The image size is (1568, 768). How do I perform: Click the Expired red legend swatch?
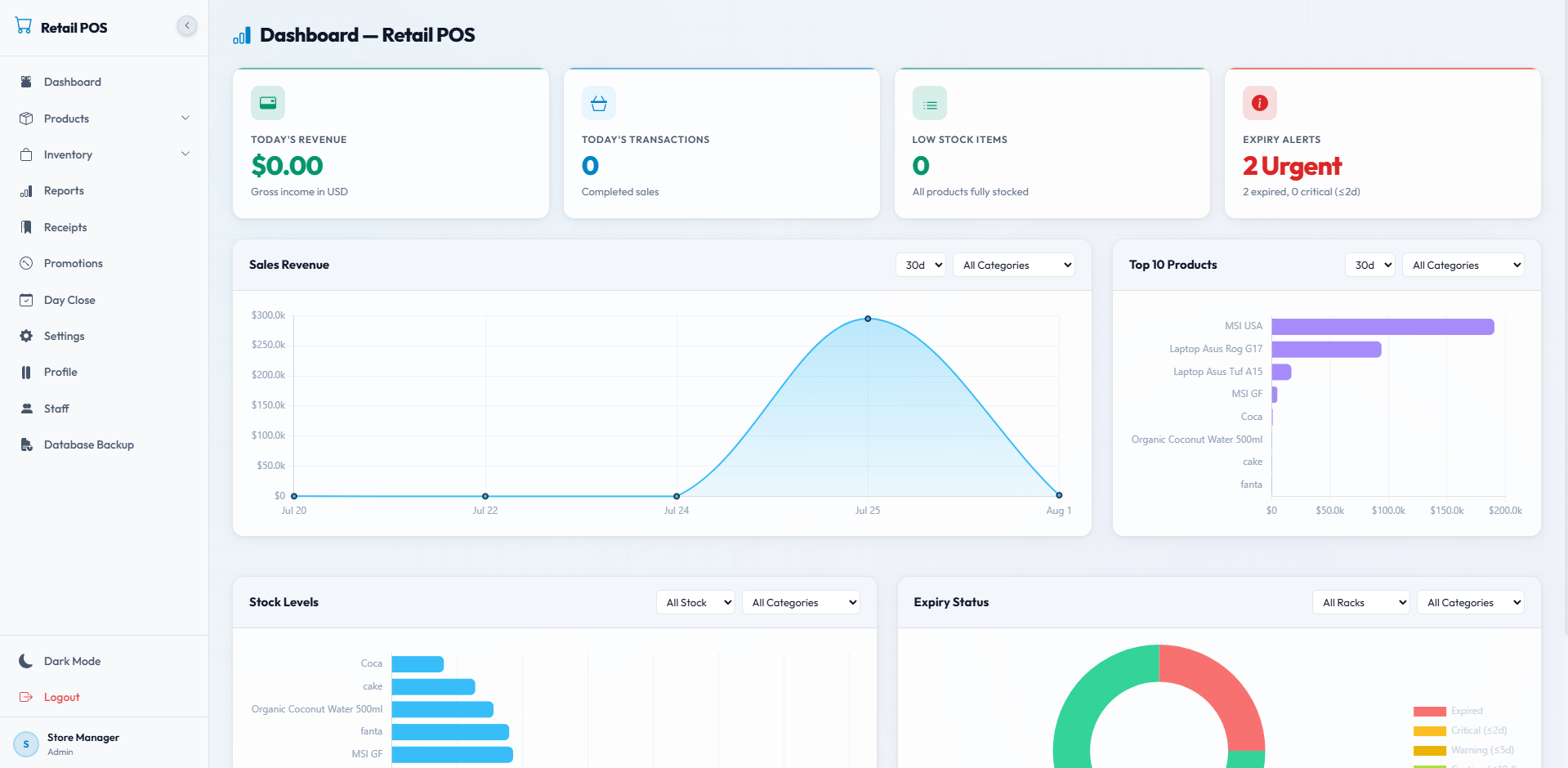pos(1430,711)
